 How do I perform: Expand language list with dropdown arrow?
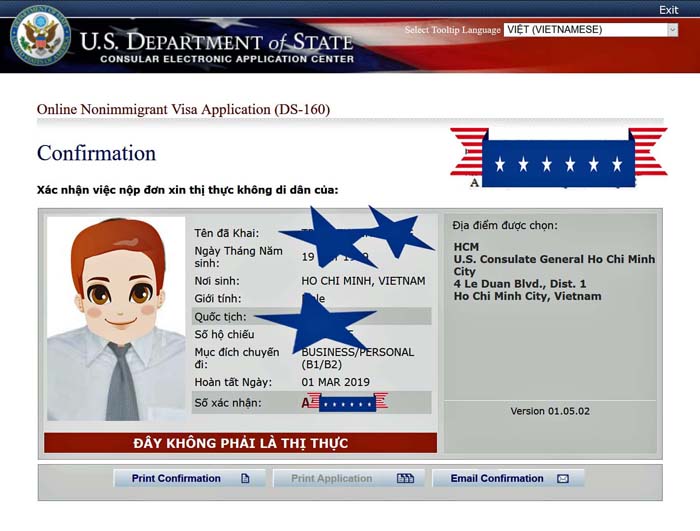coord(672,29)
